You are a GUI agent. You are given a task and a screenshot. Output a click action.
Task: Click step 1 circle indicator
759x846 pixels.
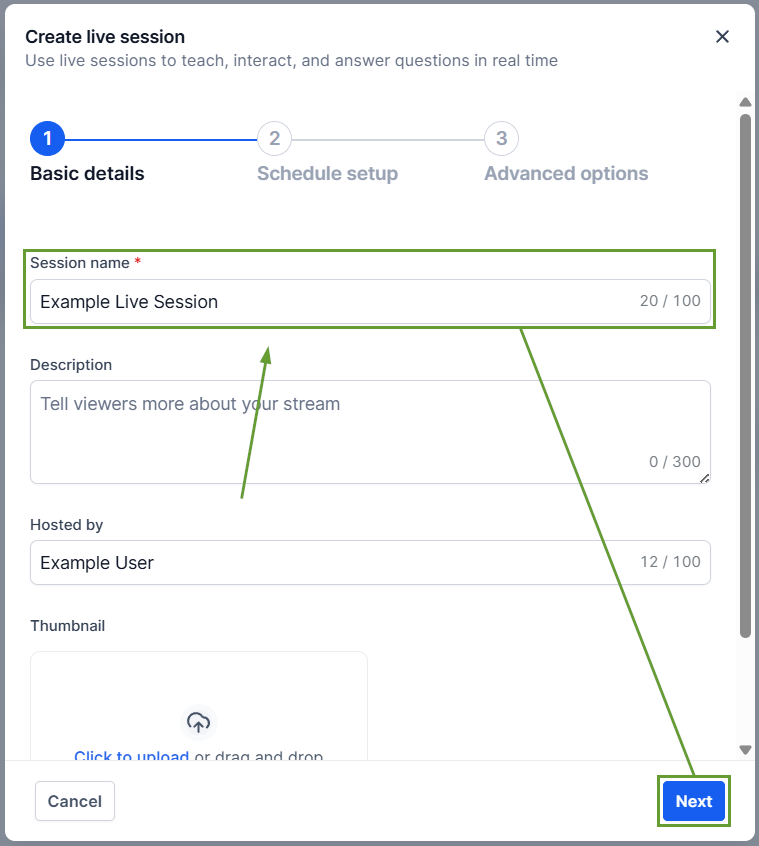pos(47,139)
